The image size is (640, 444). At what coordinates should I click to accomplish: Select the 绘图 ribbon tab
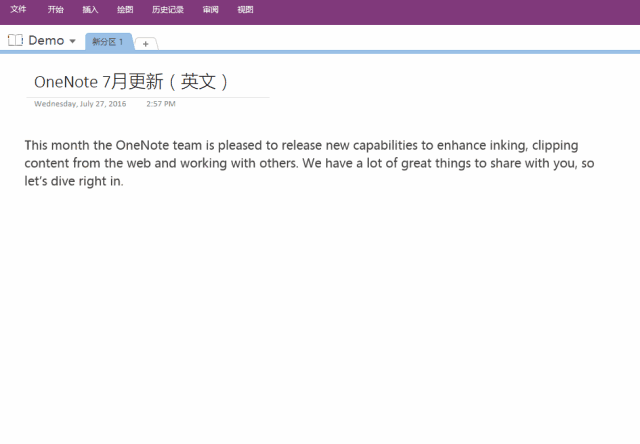tap(125, 9)
